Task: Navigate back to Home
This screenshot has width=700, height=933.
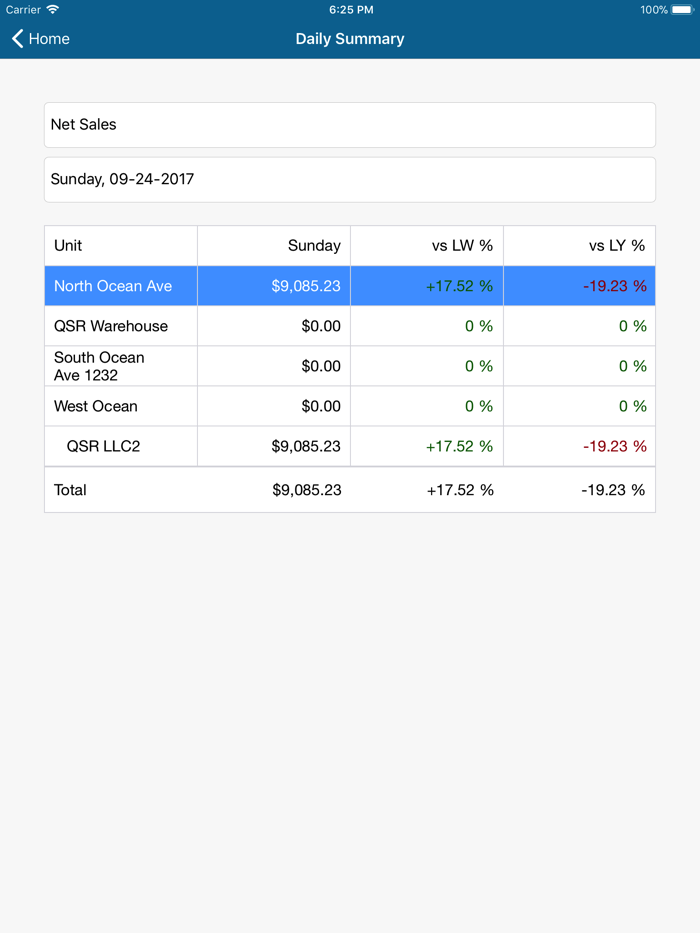Action: click(40, 38)
